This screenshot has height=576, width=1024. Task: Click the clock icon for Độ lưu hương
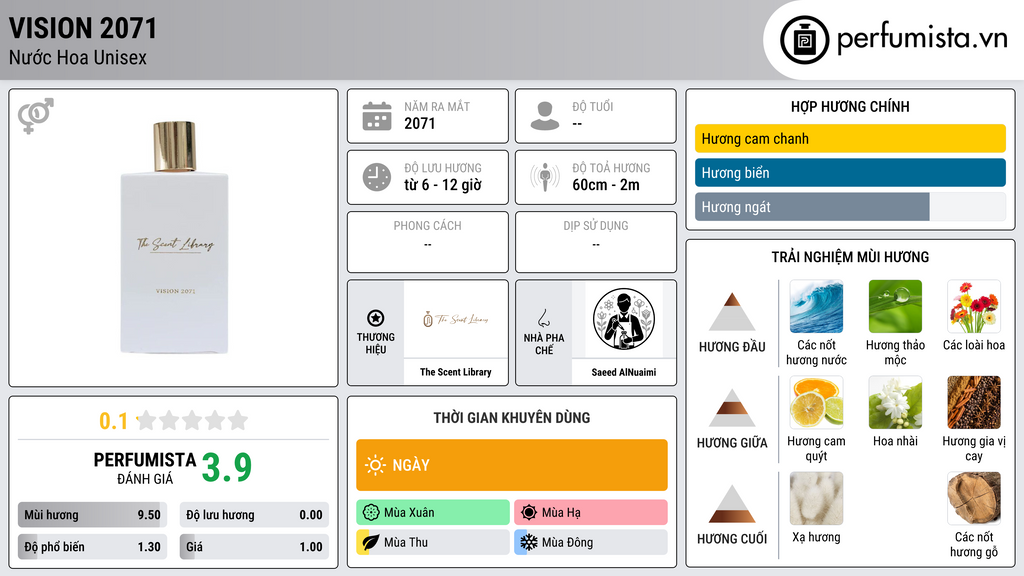[x=377, y=177]
